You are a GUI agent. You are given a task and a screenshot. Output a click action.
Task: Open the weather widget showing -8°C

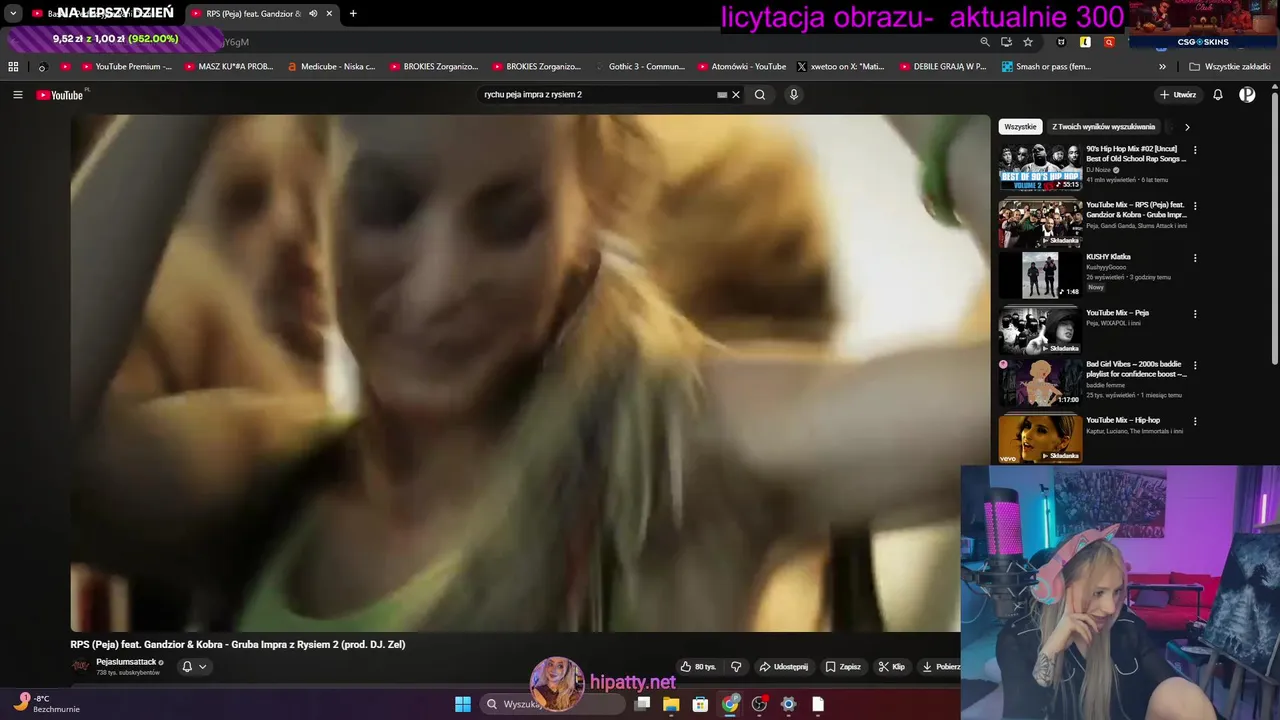pyautogui.click(x=45, y=703)
